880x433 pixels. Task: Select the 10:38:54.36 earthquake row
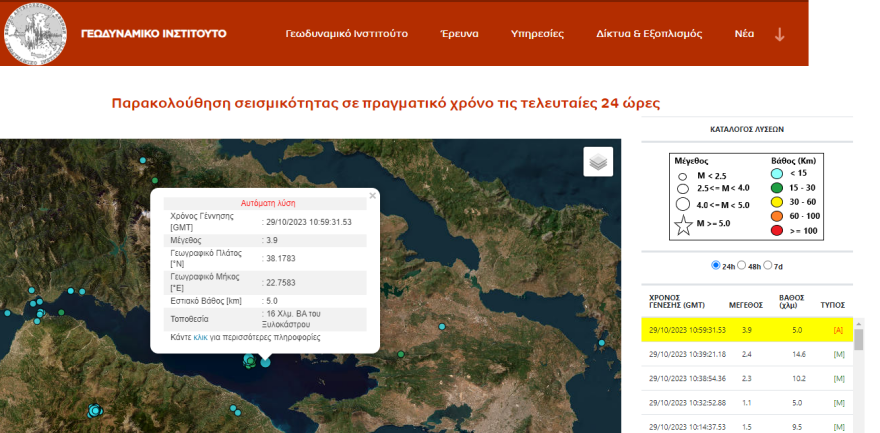tap(747, 379)
